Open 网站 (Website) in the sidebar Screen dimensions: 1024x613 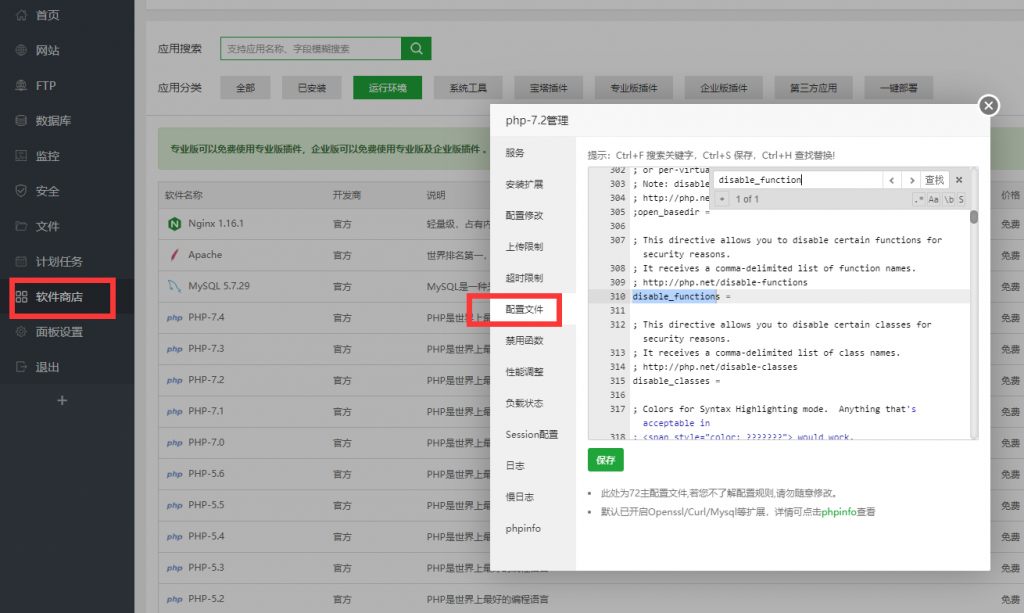click(x=47, y=50)
